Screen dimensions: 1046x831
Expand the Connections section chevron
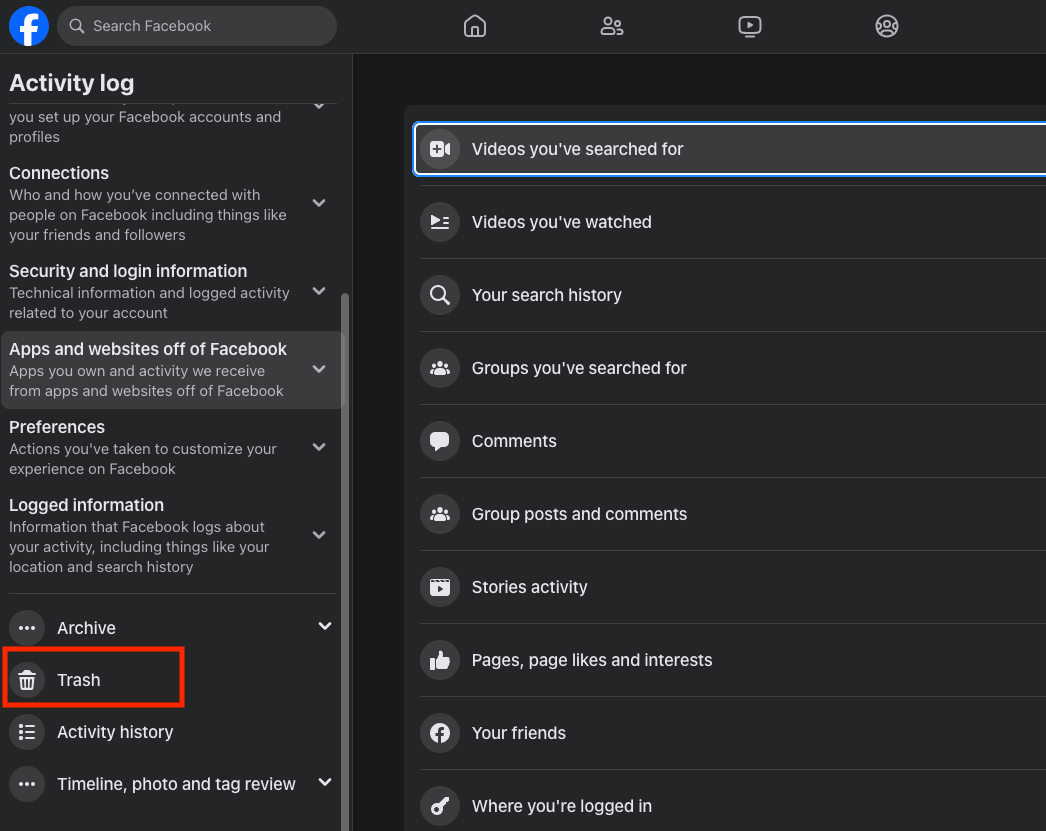pyautogui.click(x=319, y=203)
